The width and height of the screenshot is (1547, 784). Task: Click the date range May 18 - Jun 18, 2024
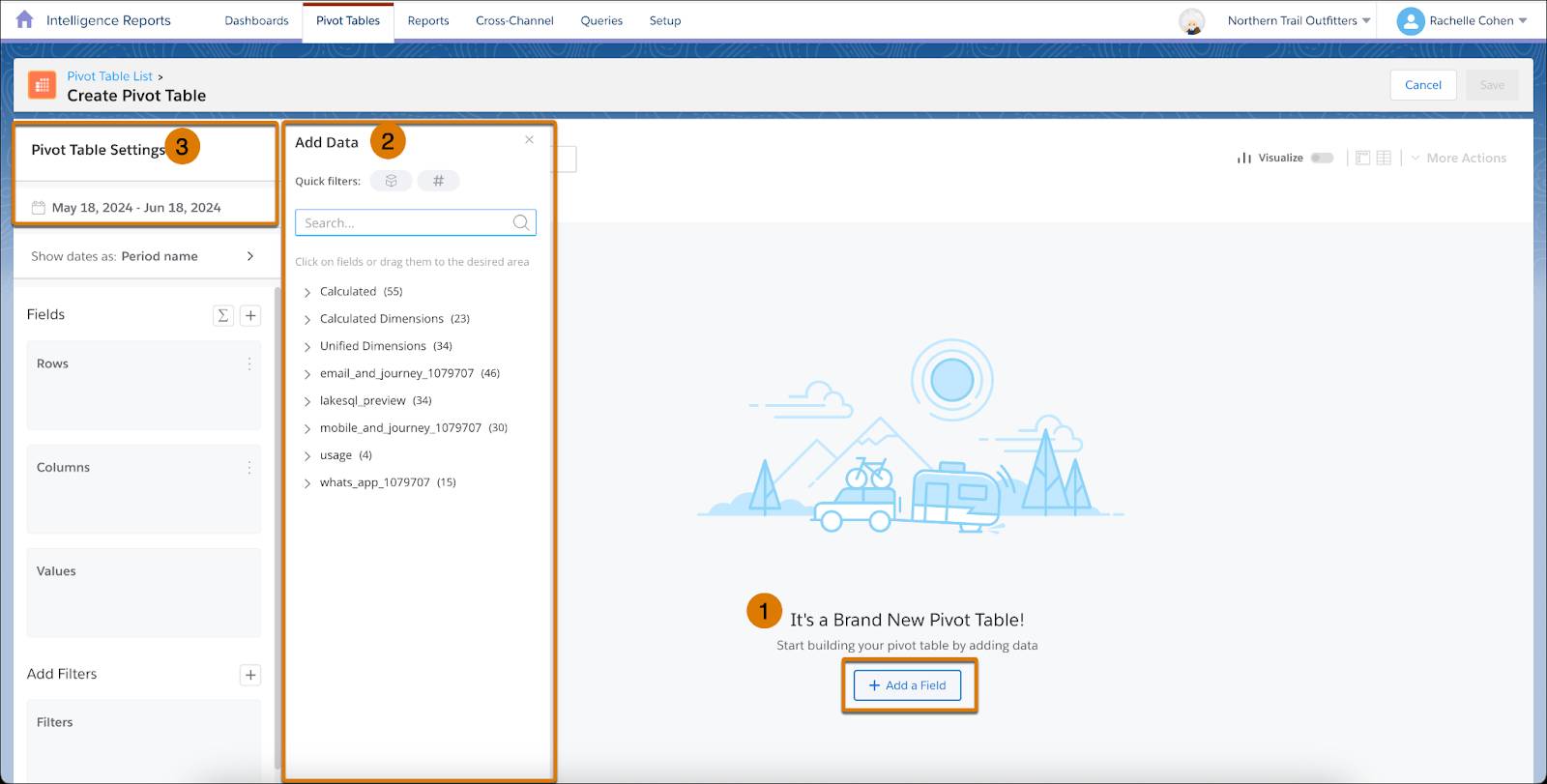[x=136, y=208]
